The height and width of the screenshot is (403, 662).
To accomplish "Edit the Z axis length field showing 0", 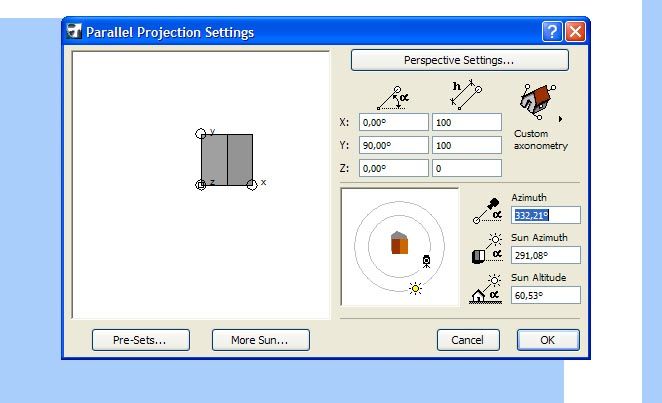I will tap(467, 168).
